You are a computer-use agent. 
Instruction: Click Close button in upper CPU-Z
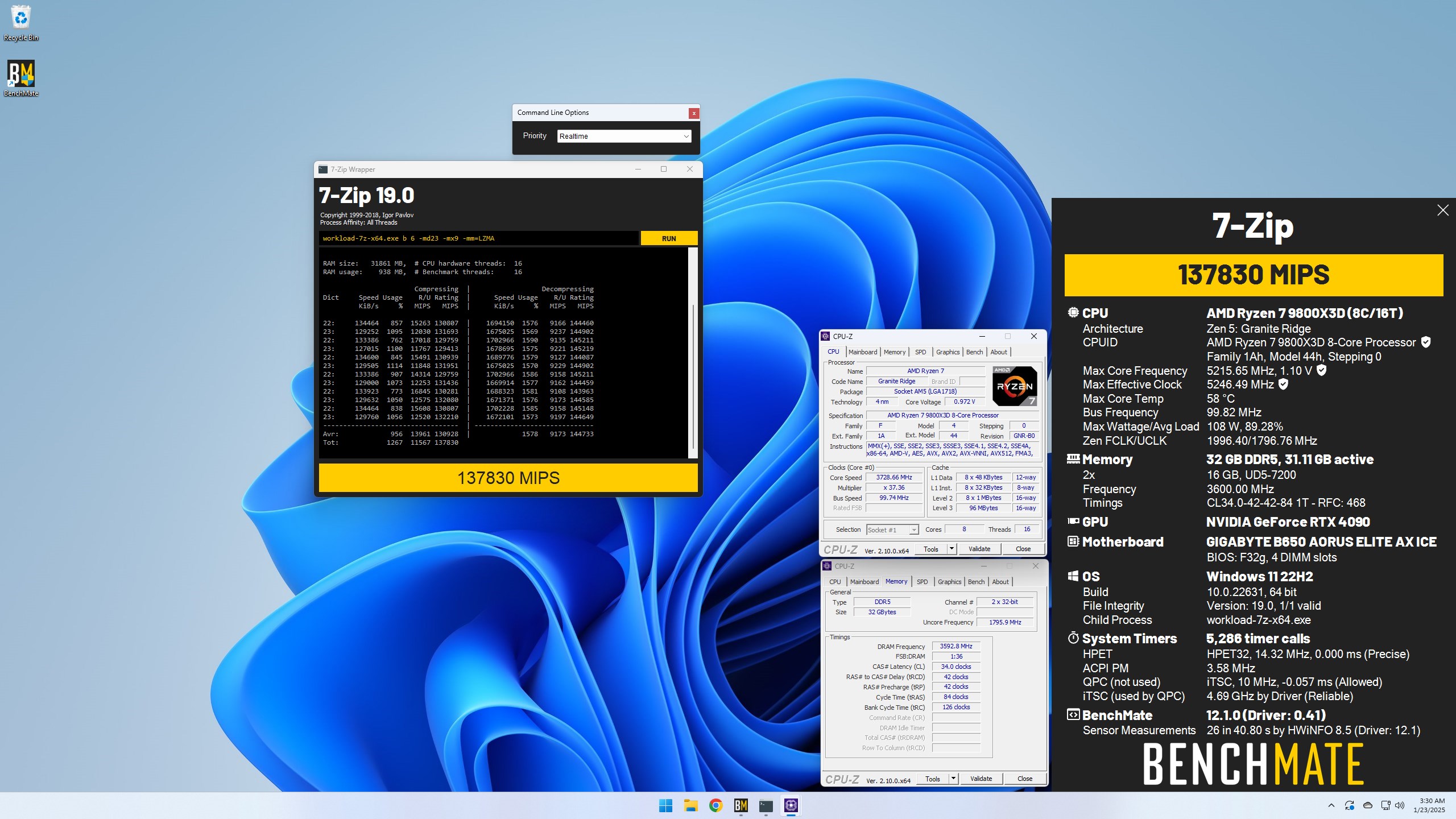[x=1023, y=549]
